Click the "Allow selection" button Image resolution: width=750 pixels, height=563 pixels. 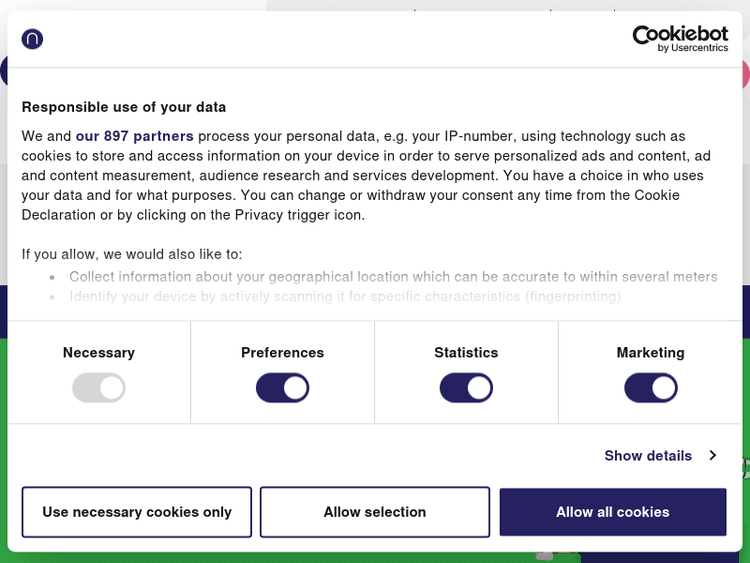(x=375, y=512)
